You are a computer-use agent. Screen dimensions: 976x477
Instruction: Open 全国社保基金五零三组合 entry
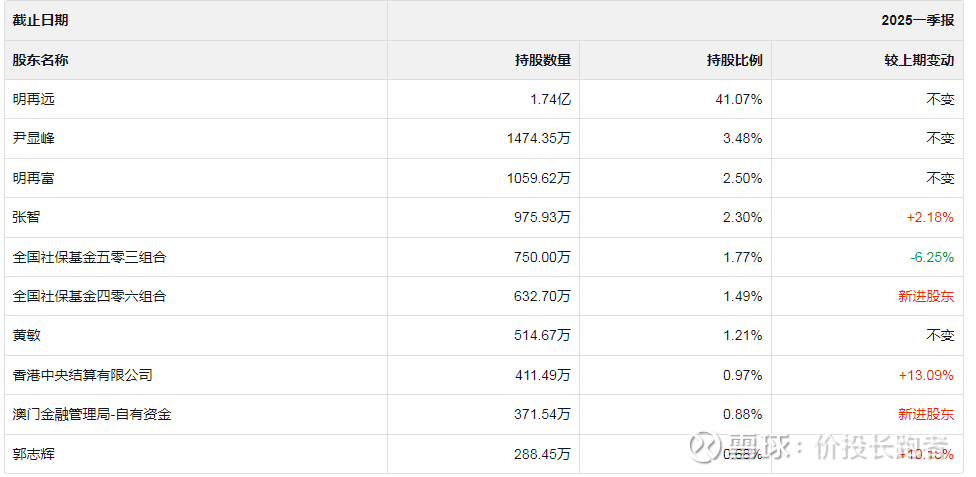[x=89, y=257]
